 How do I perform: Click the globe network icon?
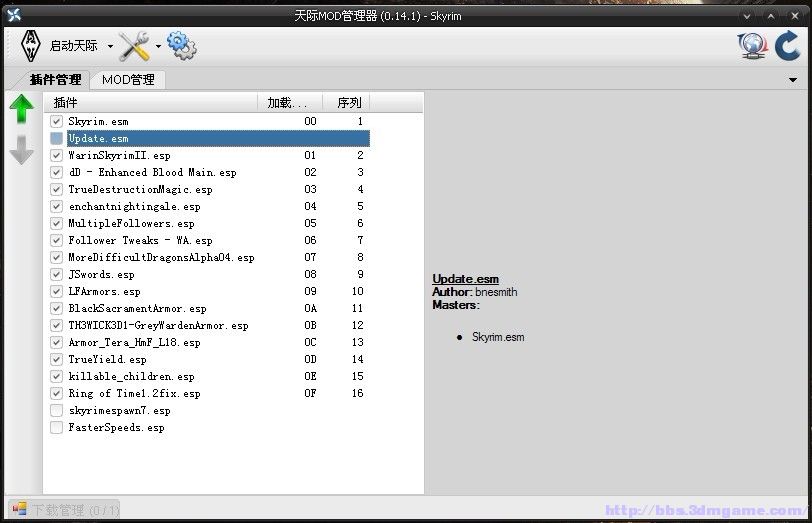point(752,46)
